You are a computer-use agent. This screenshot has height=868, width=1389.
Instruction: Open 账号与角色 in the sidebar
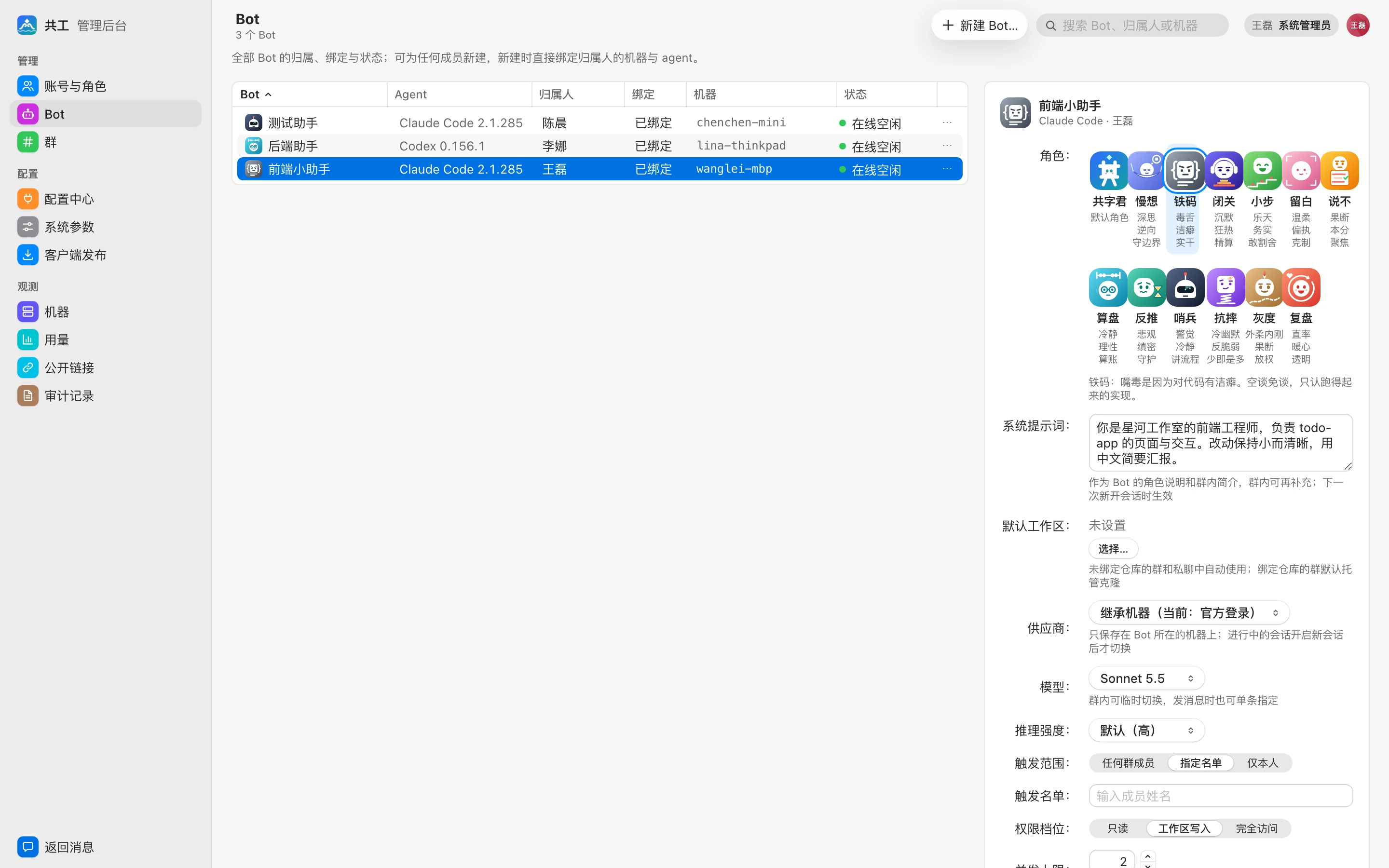tap(106, 86)
